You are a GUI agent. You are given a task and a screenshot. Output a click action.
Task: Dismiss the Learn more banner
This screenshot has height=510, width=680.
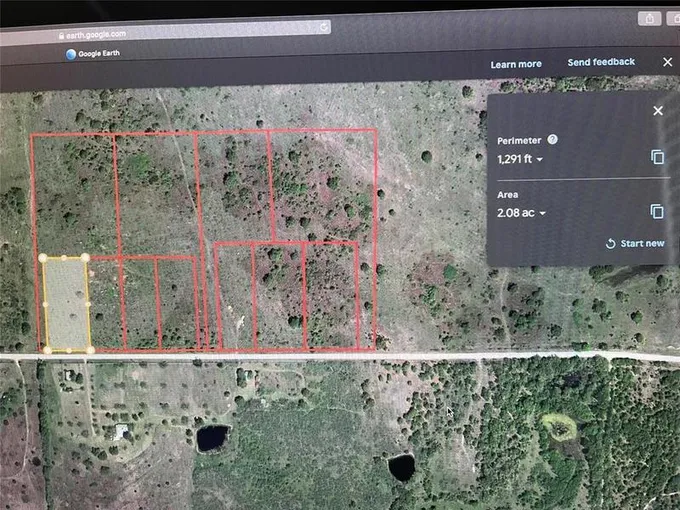[667, 62]
